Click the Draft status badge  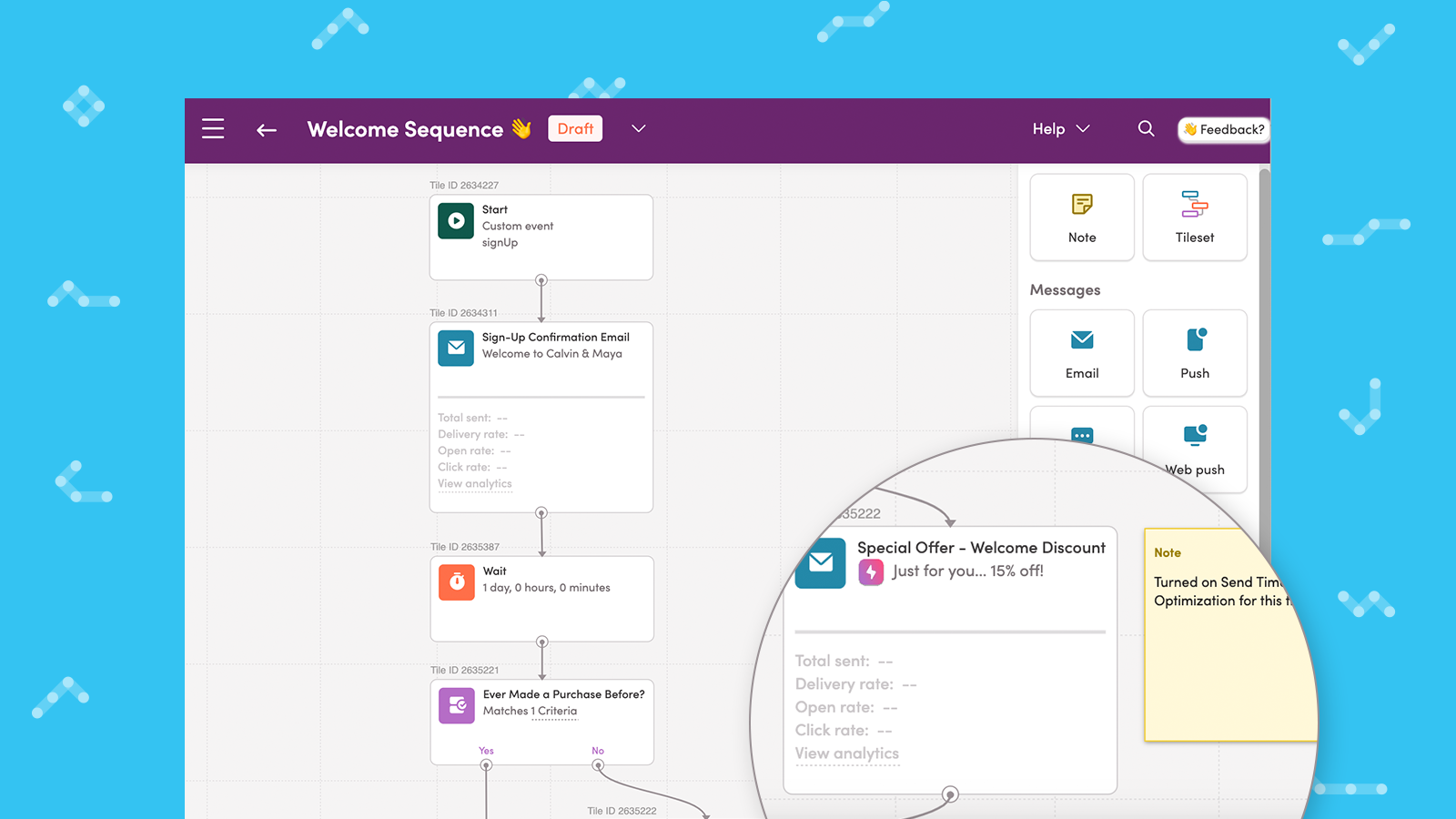point(575,129)
